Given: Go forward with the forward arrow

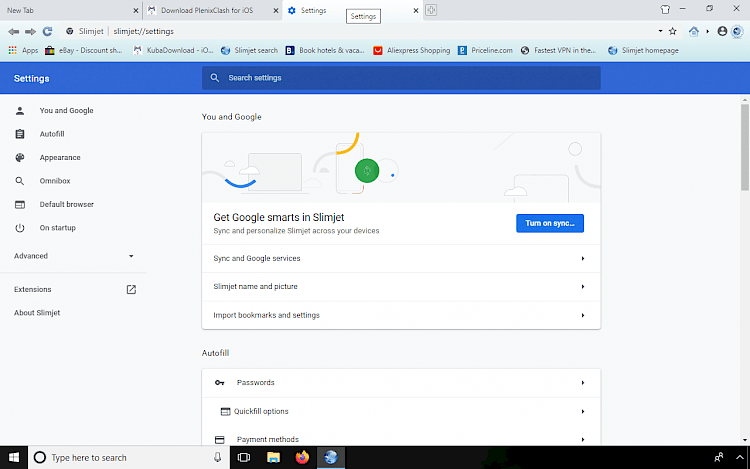Looking at the screenshot, I should click(x=30, y=32).
